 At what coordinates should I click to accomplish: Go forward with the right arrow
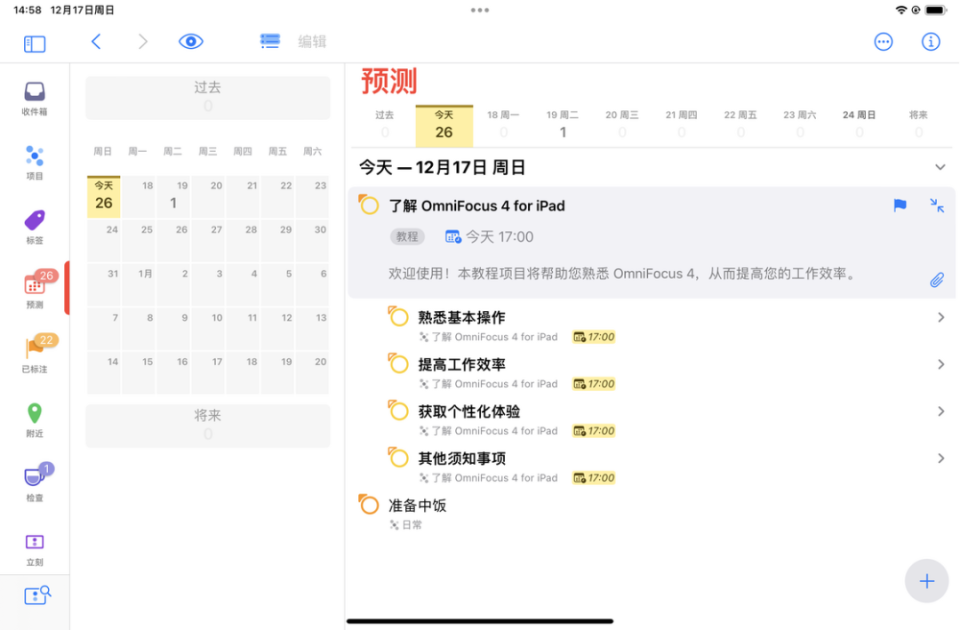click(x=143, y=42)
